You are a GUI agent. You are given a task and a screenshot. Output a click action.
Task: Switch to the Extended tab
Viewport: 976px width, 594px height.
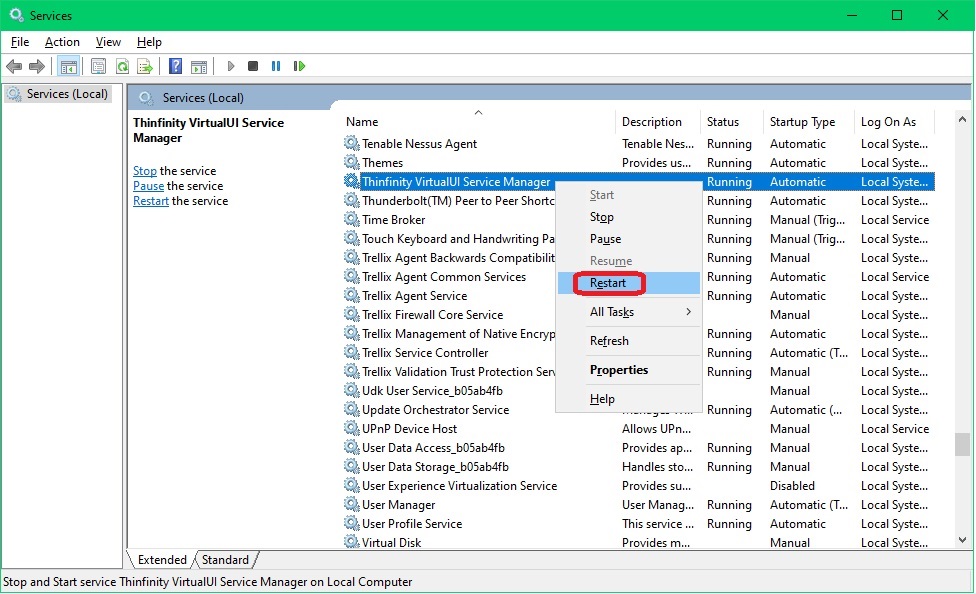pos(162,560)
